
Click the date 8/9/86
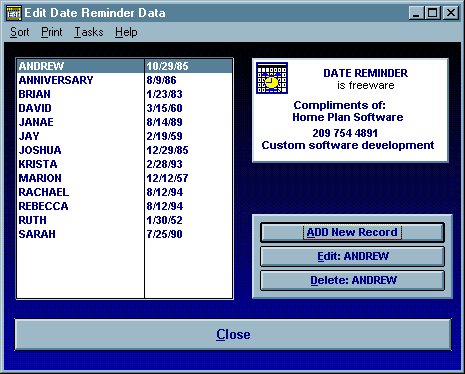[x=161, y=80]
